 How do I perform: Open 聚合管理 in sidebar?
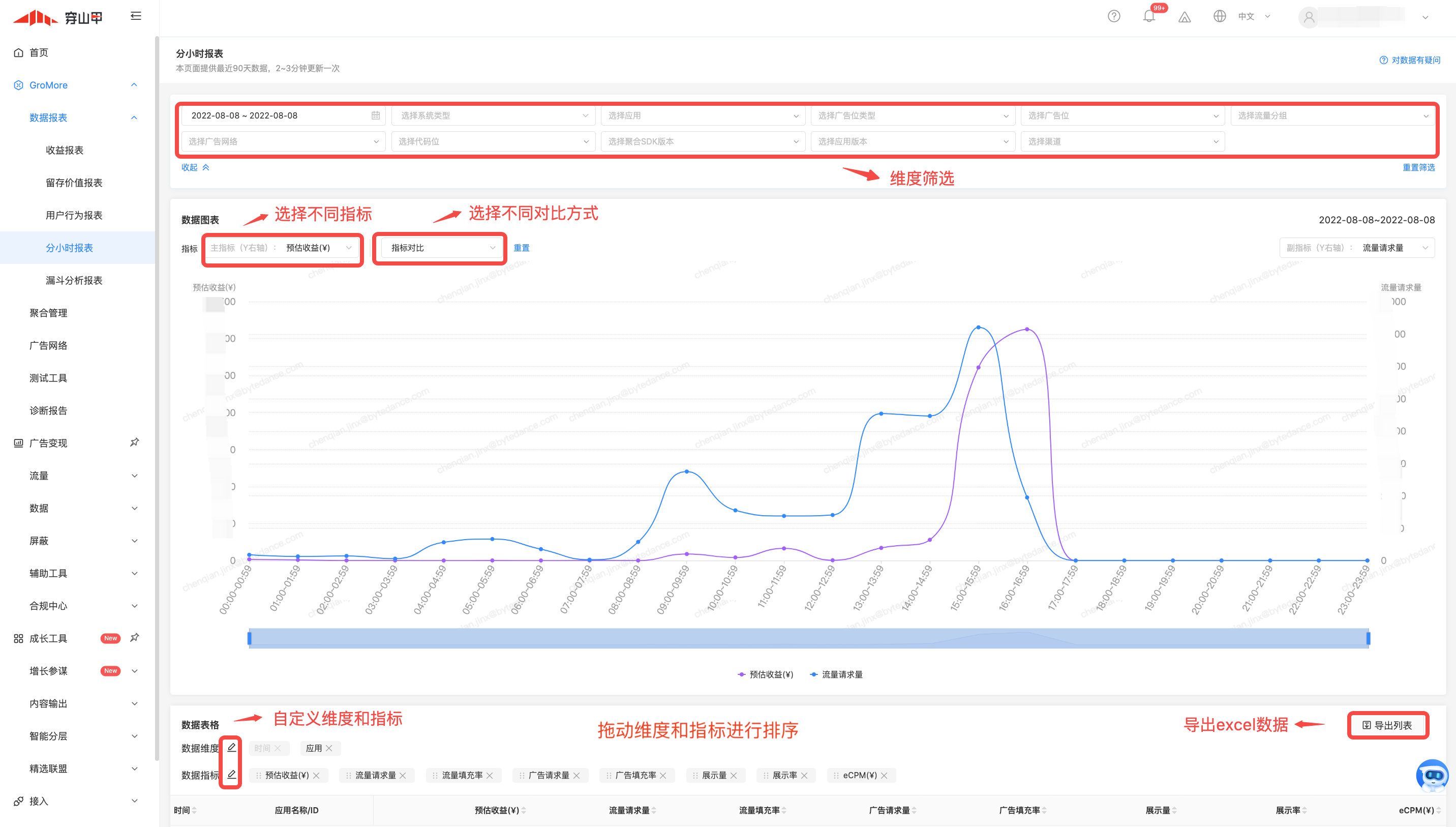pyautogui.click(x=48, y=313)
